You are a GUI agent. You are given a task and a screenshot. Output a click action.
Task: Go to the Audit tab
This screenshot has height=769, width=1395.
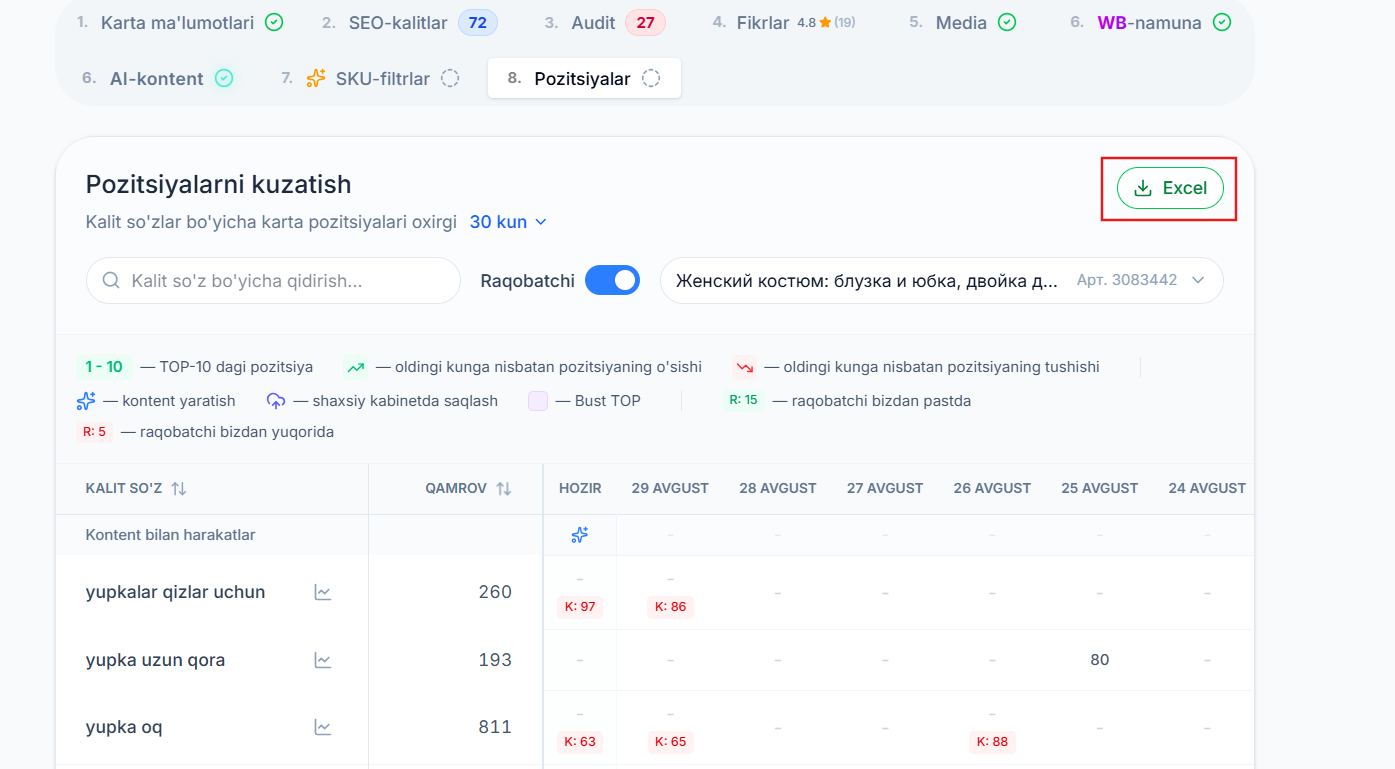point(605,22)
